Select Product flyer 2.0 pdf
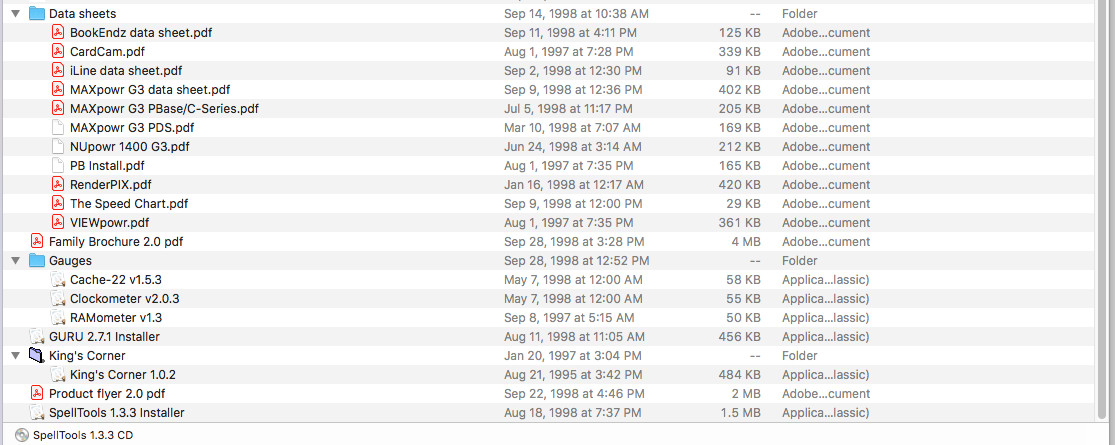The height and width of the screenshot is (445, 1115). pyautogui.click(x=107, y=393)
